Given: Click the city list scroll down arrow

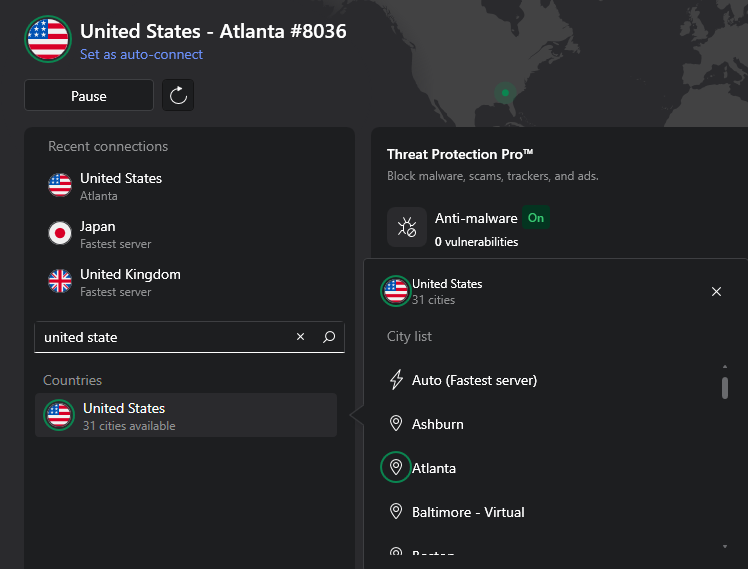Looking at the screenshot, I should point(725,547).
